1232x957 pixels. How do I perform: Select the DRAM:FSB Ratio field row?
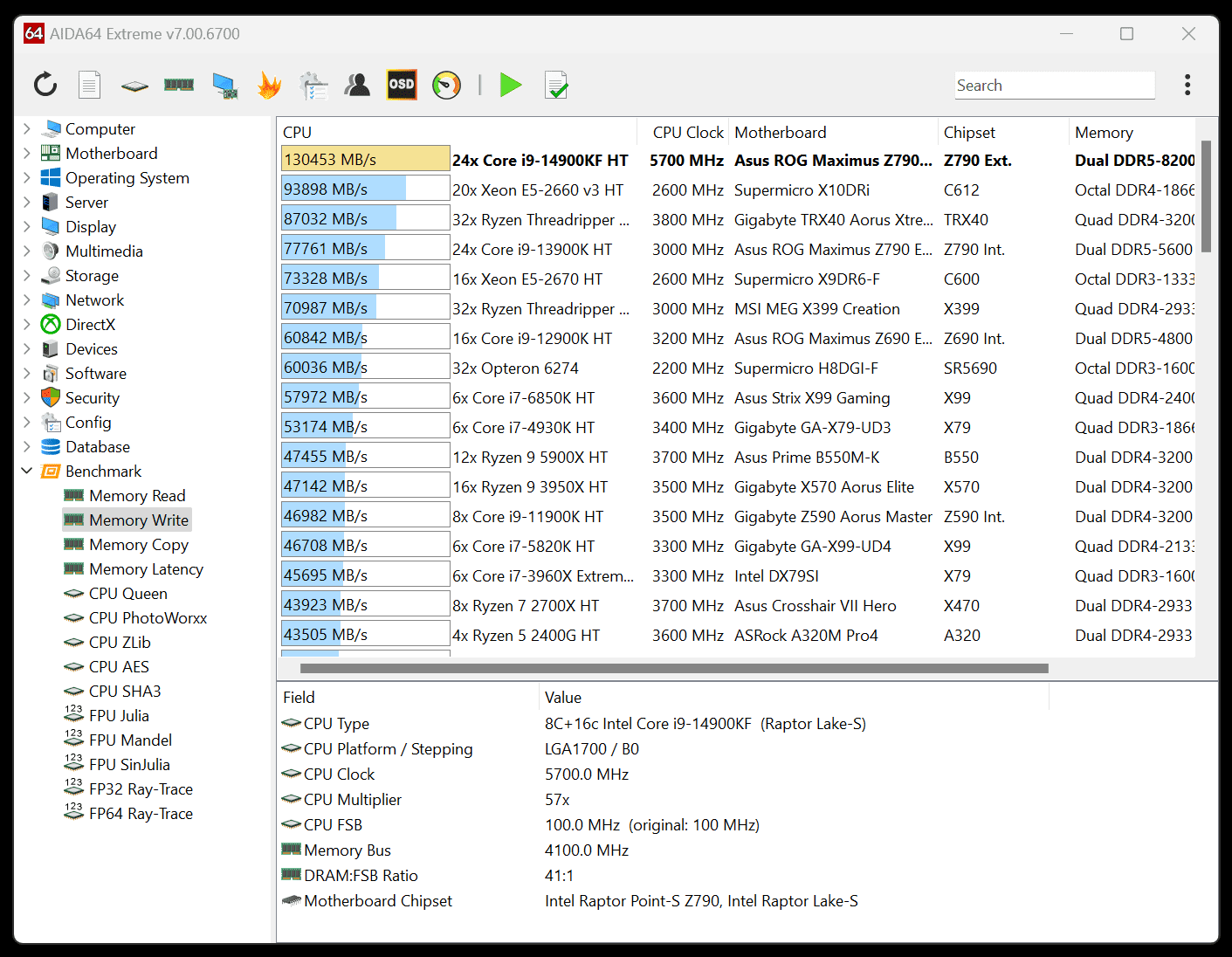662,875
